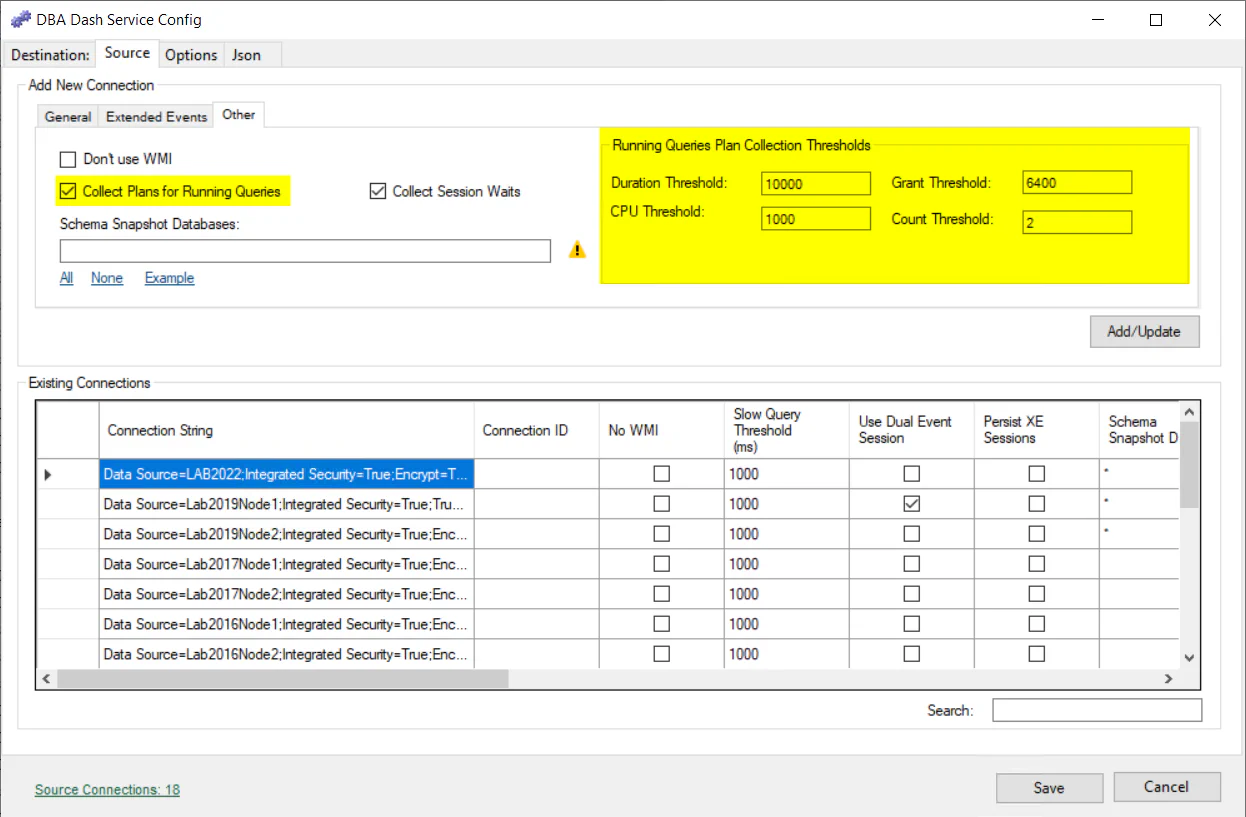The height and width of the screenshot is (817, 1246).
Task: Open the Json tab
Action: (x=246, y=55)
